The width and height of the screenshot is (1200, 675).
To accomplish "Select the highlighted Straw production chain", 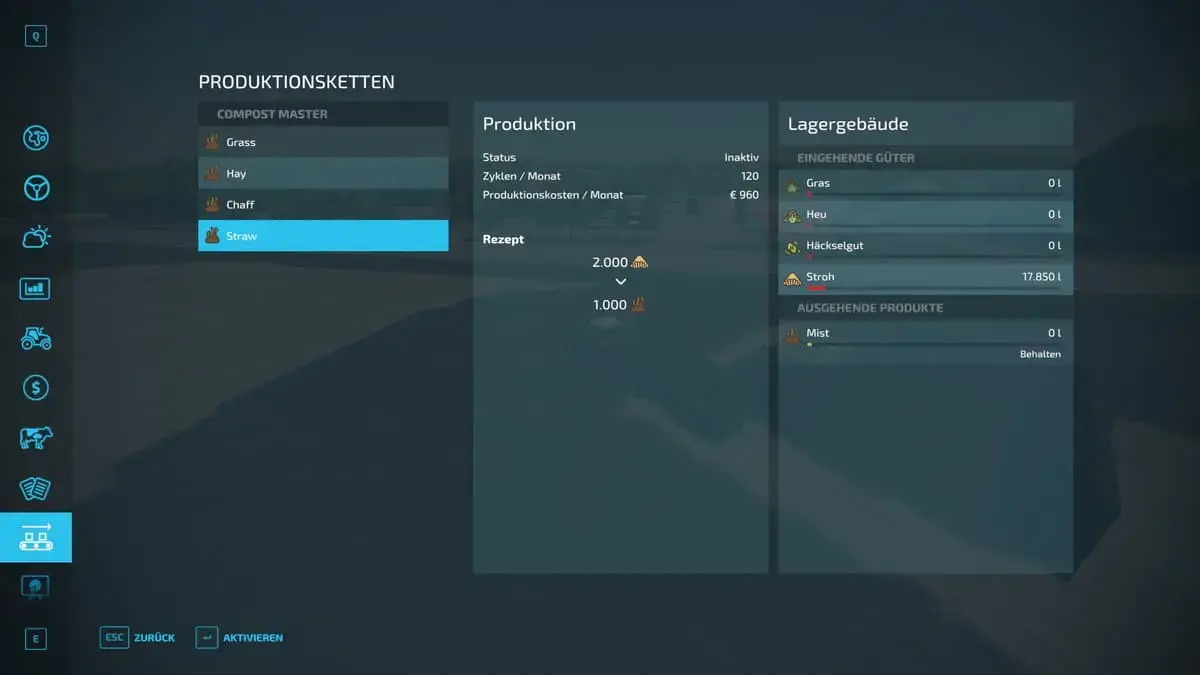I will 322,236.
